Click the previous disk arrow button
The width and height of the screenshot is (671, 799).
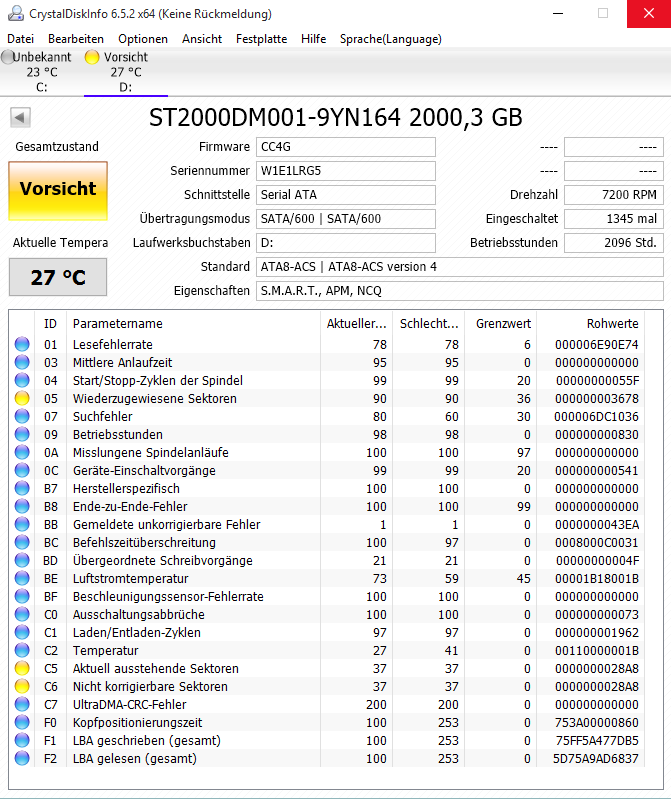[x=20, y=118]
